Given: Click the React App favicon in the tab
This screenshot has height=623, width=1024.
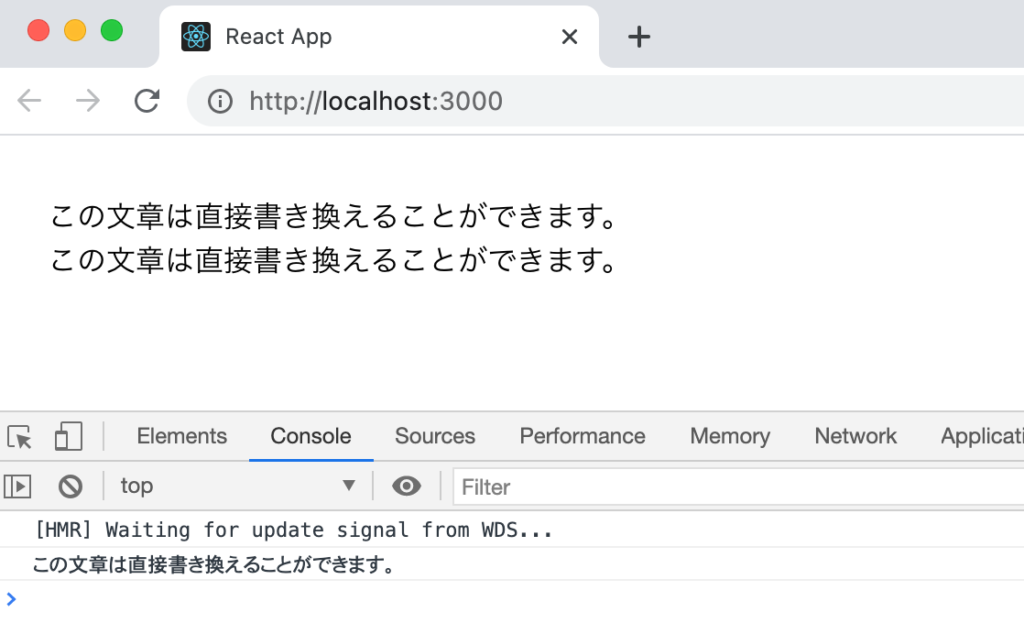Looking at the screenshot, I should (196, 36).
